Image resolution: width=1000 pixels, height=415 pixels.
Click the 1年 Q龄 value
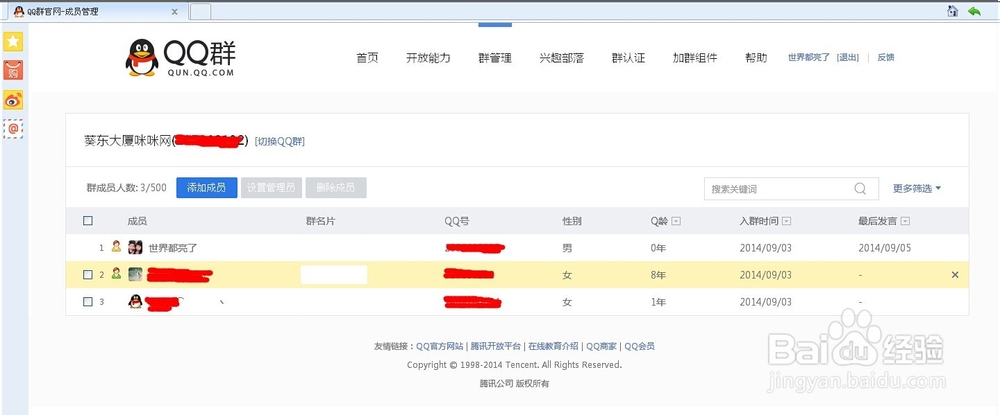[x=658, y=302]
